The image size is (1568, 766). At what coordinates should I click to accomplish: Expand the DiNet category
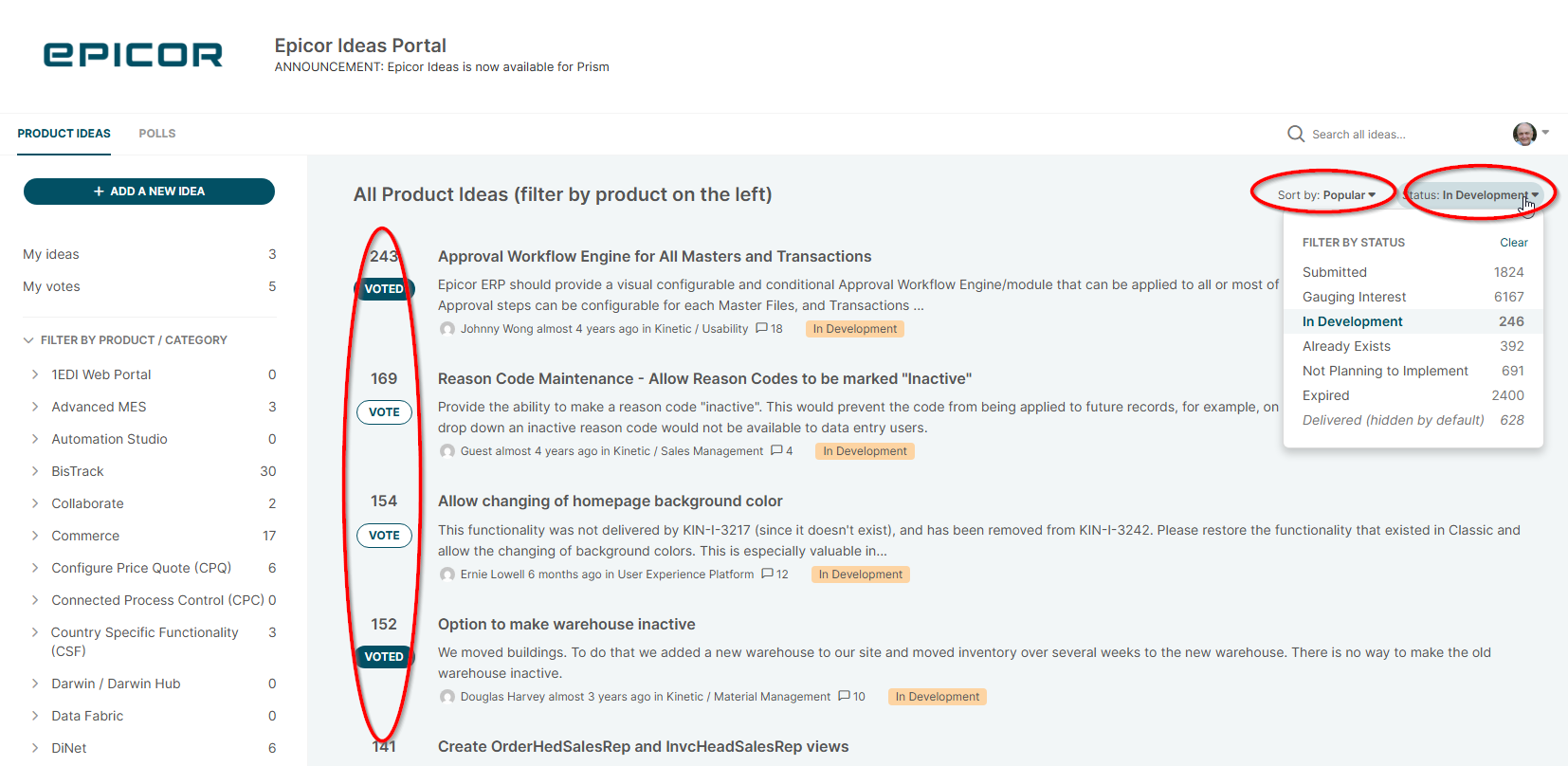point(35,748)
